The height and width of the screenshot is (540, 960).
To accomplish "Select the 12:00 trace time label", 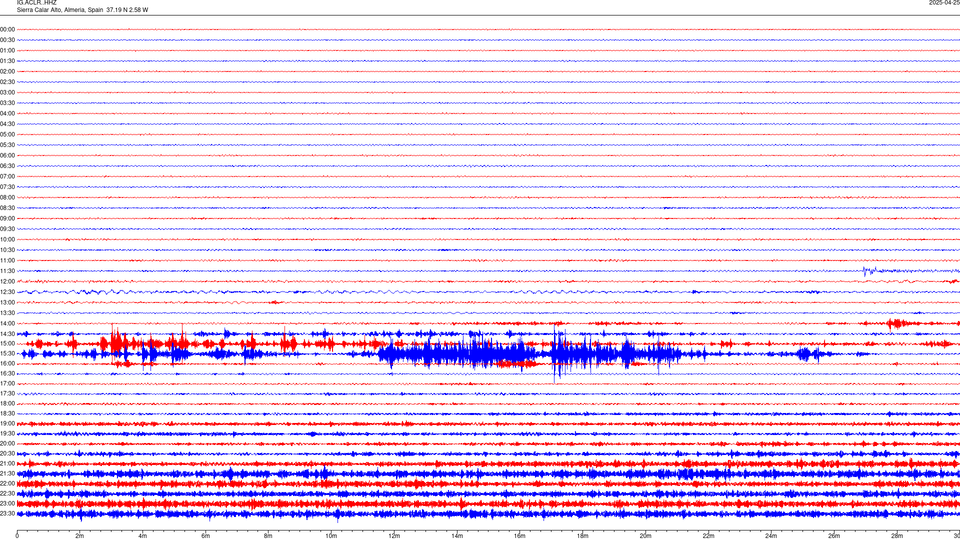I will coord(7,282).
